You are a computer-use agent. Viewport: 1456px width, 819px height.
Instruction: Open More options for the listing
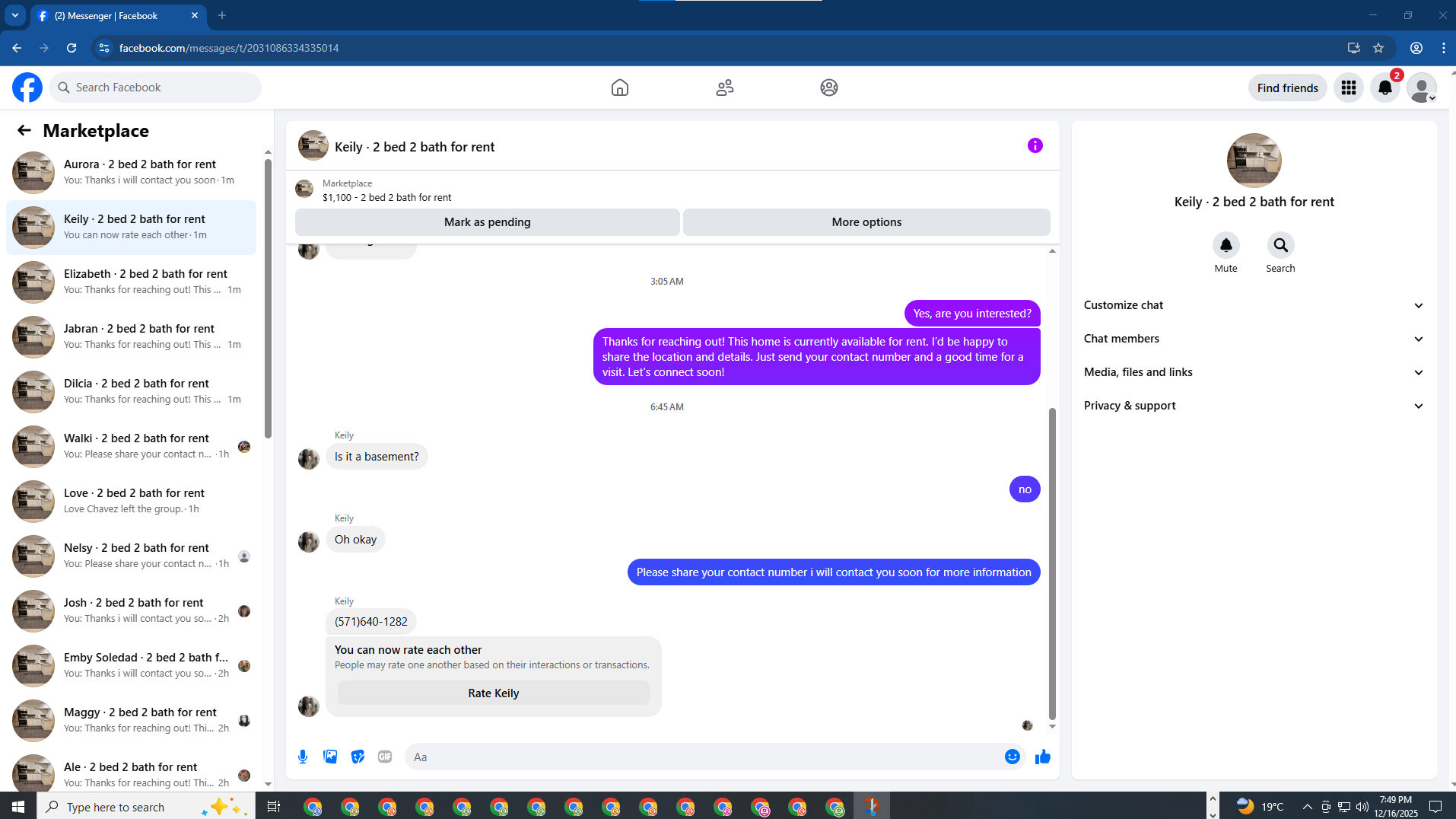(866, 222)
